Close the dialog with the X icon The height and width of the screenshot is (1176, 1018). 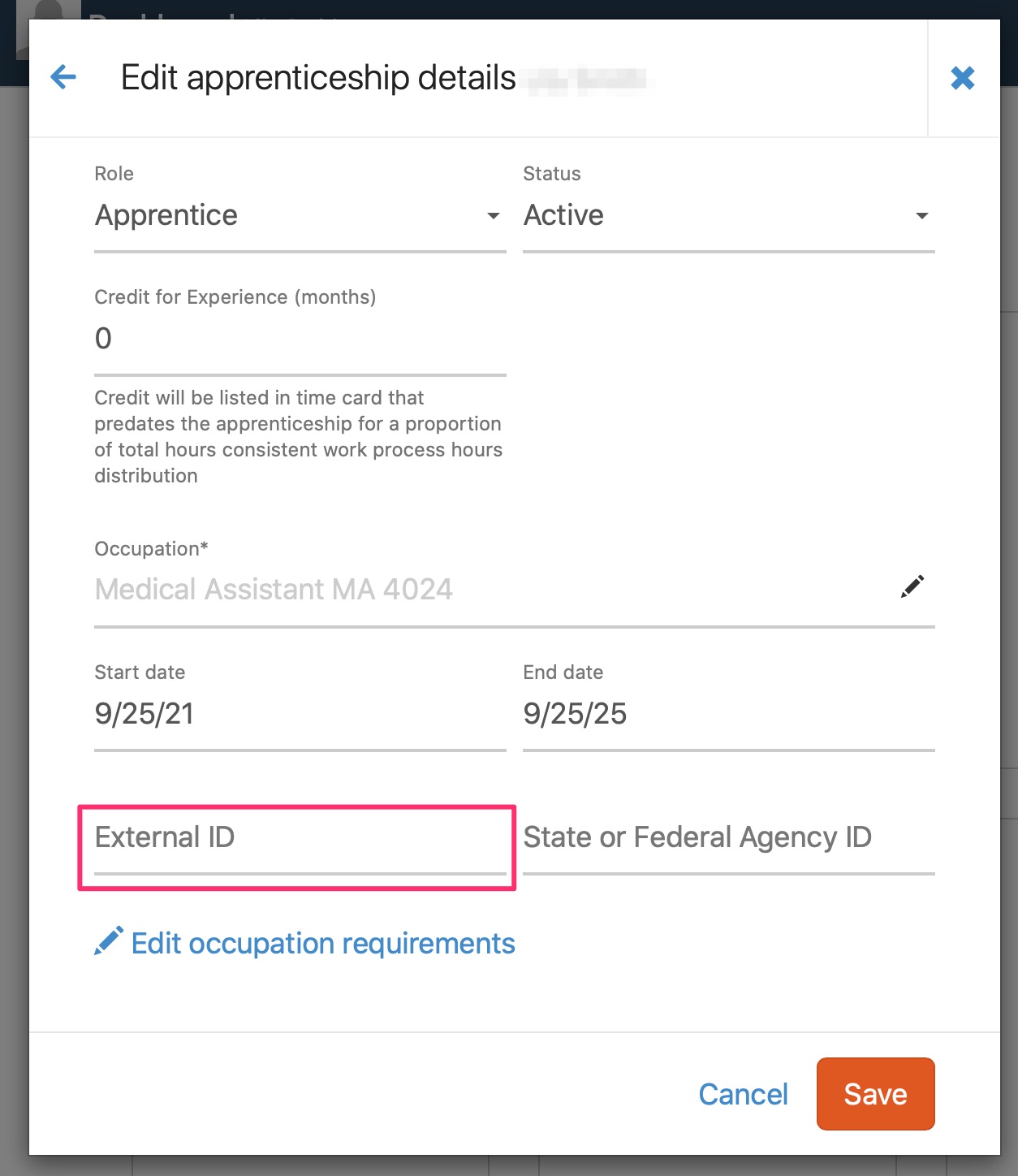[963, 78]
